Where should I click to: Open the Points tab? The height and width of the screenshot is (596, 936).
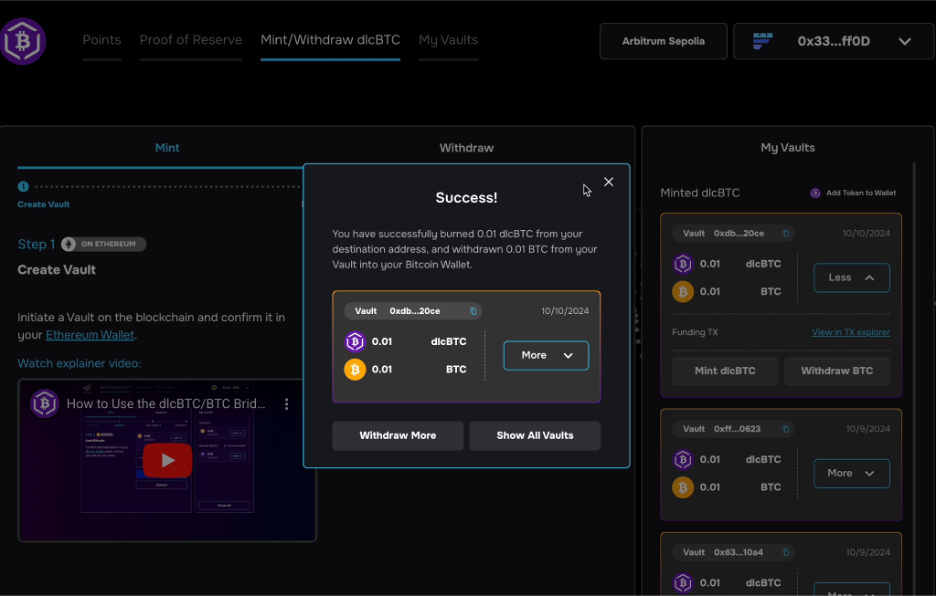coord(101,40)
